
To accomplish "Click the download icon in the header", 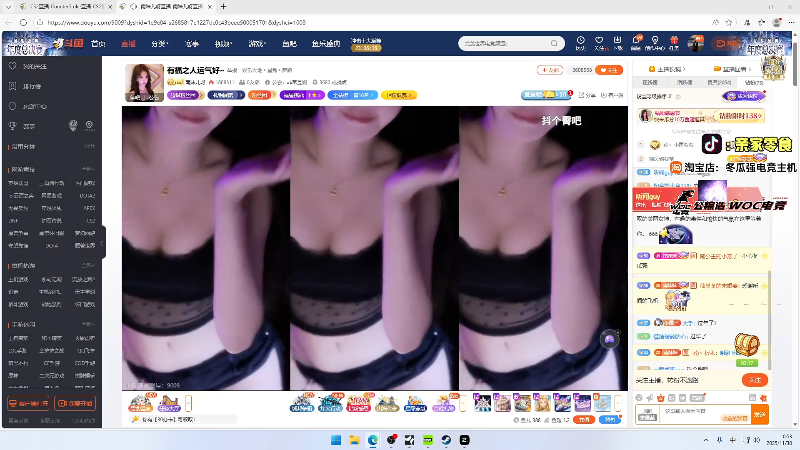I will (x=618, y=43).
